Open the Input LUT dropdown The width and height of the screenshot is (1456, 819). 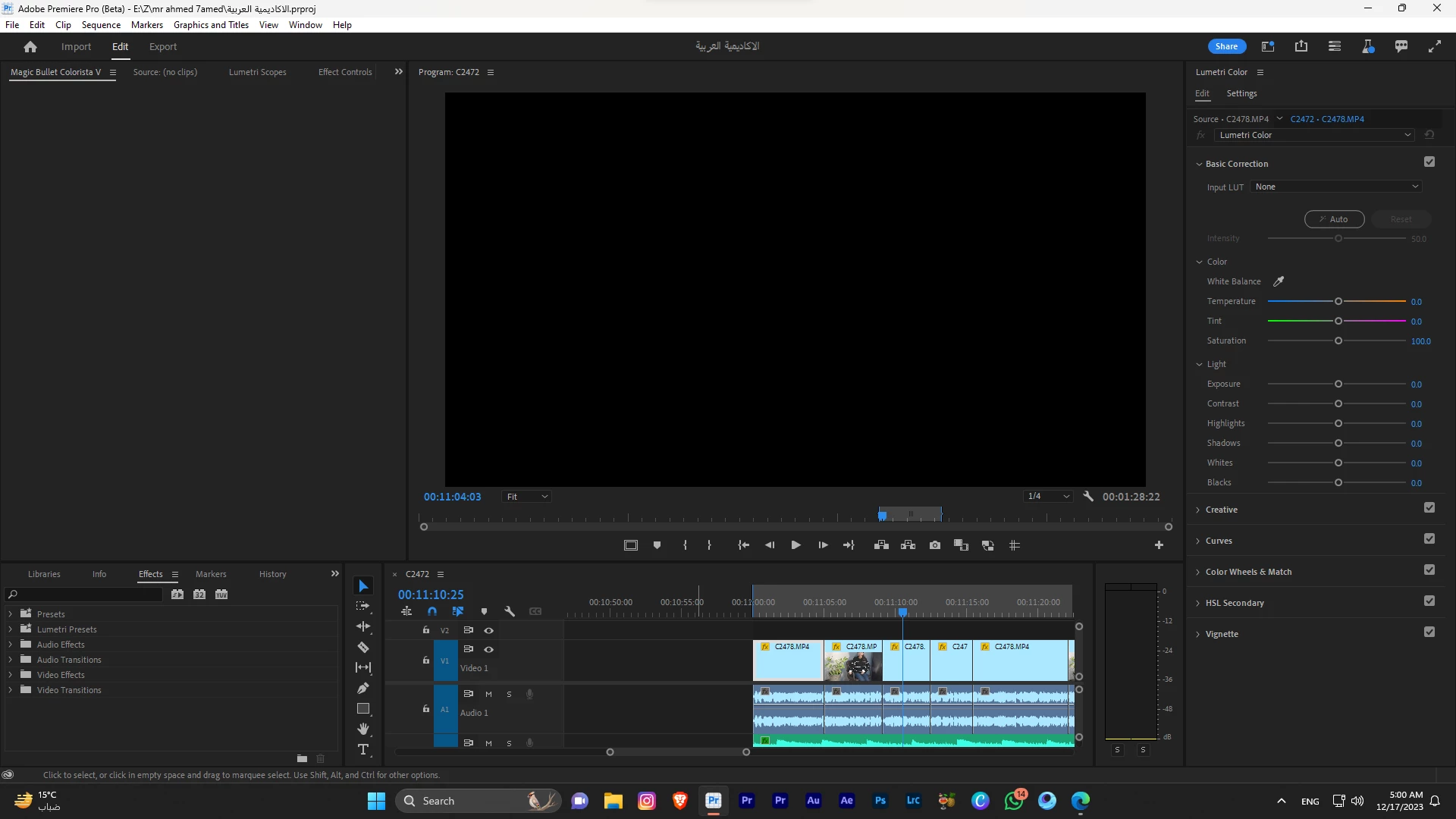click(1336, 187)
